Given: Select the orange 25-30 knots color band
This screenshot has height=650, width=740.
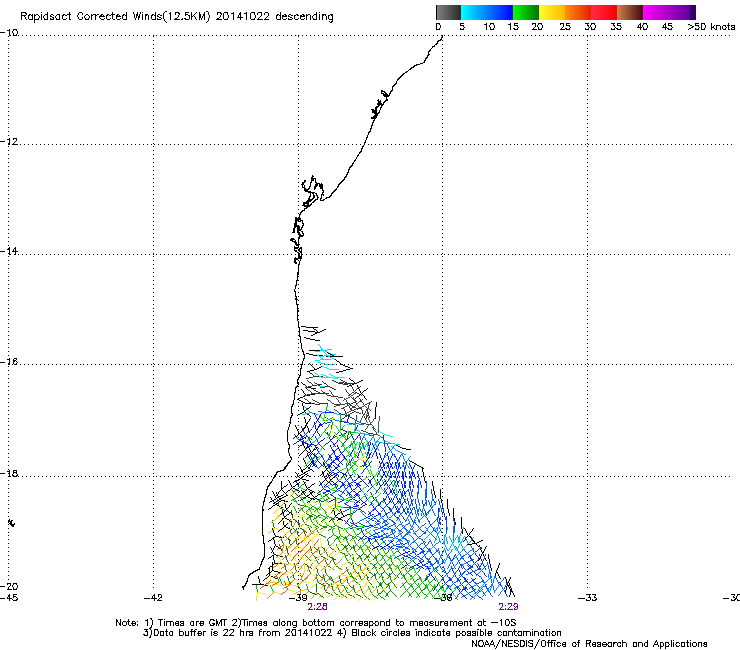Looking at the screenshot, I should pos(578,12).
